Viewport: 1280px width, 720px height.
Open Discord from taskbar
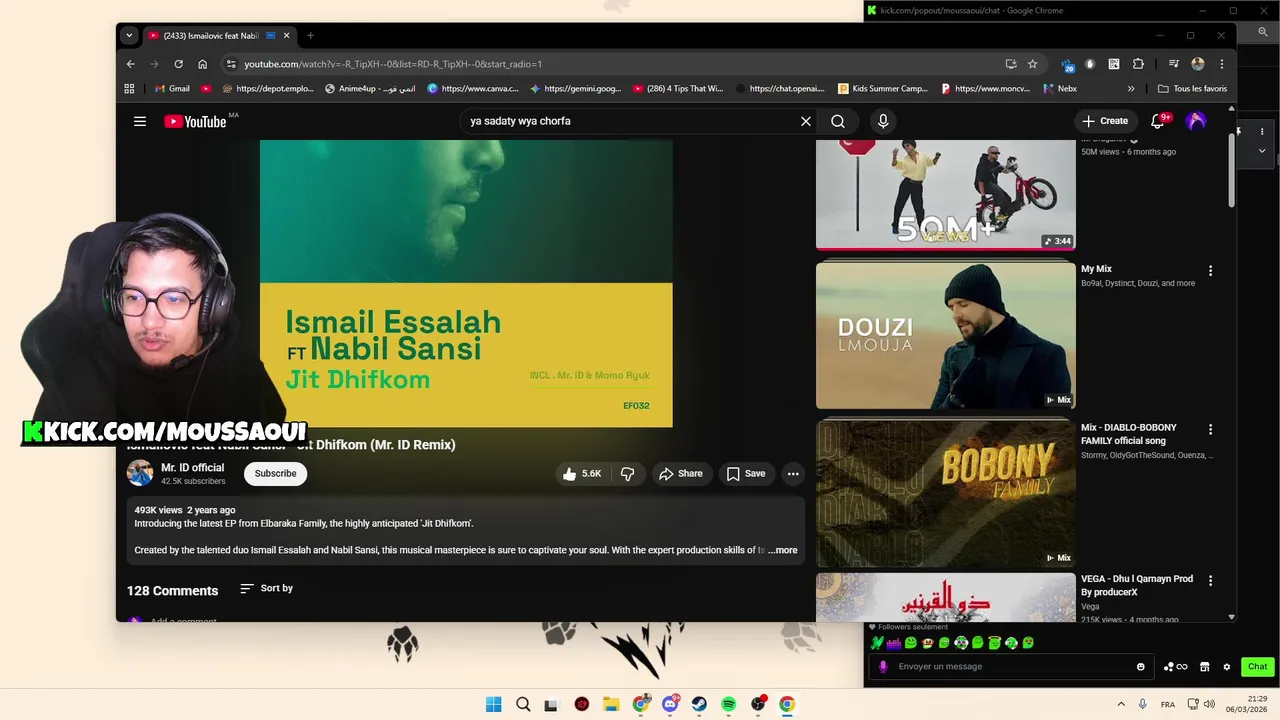click(x=670, y=704)
